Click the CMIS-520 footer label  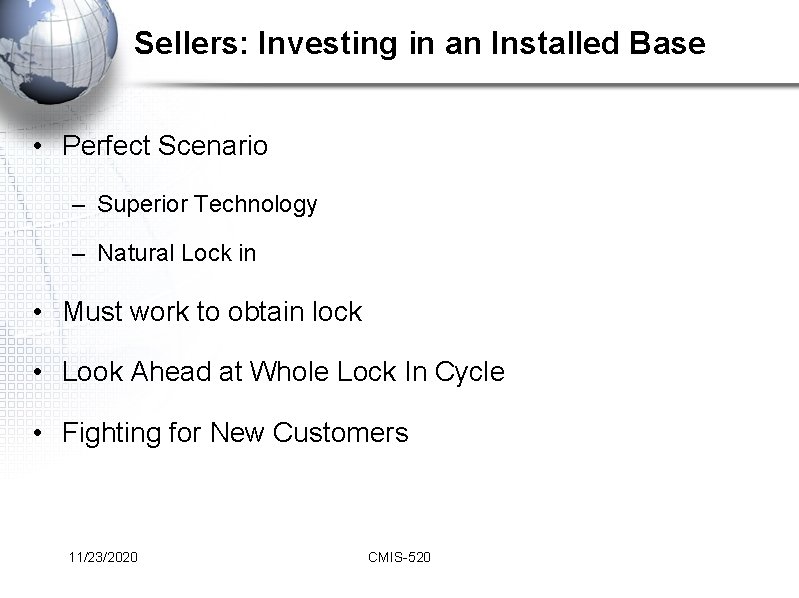coord(399,557)
